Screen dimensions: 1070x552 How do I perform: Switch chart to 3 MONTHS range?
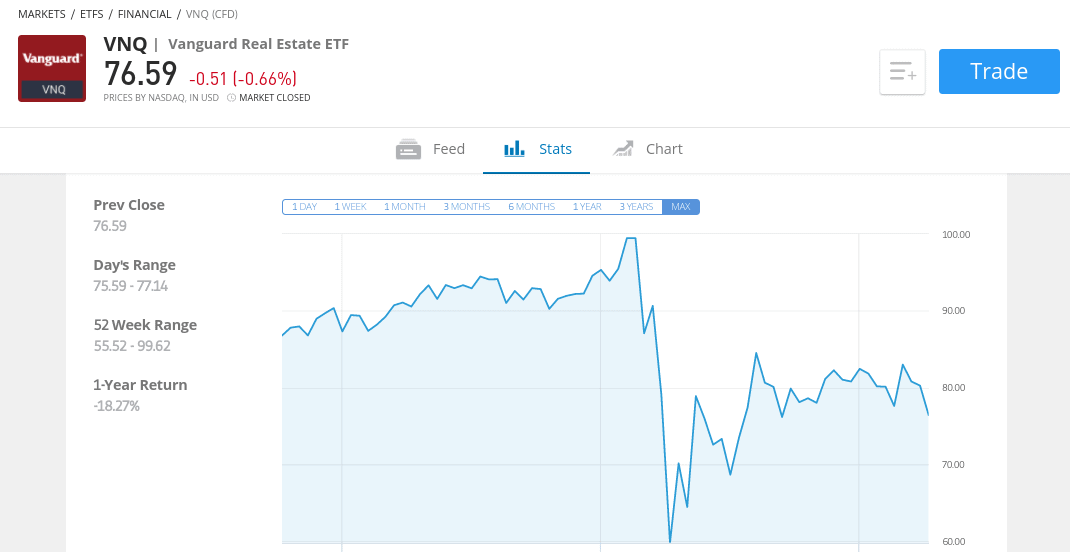click(x=467, y=207)
